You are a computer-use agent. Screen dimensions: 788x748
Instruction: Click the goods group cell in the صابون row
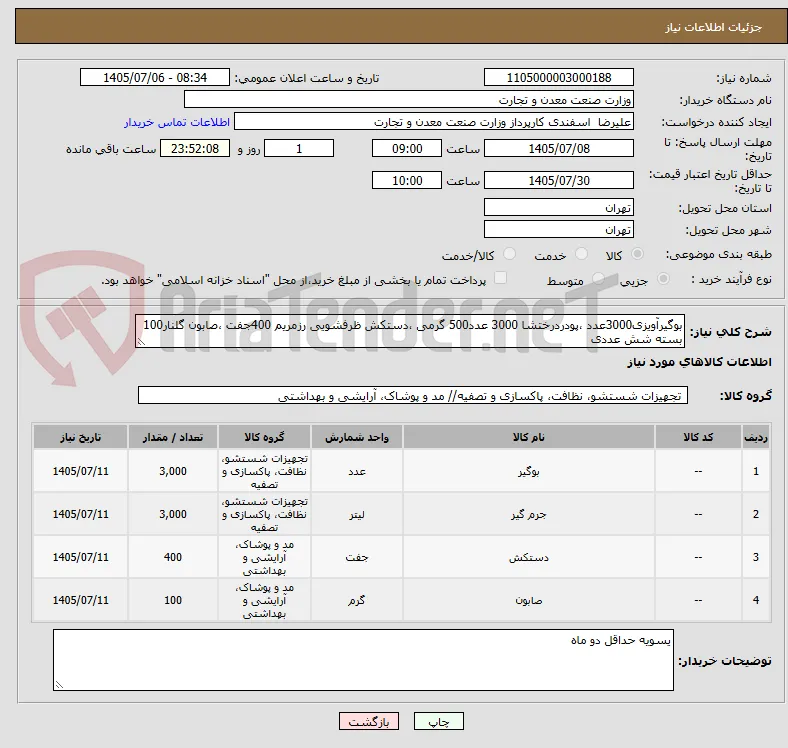264,600
